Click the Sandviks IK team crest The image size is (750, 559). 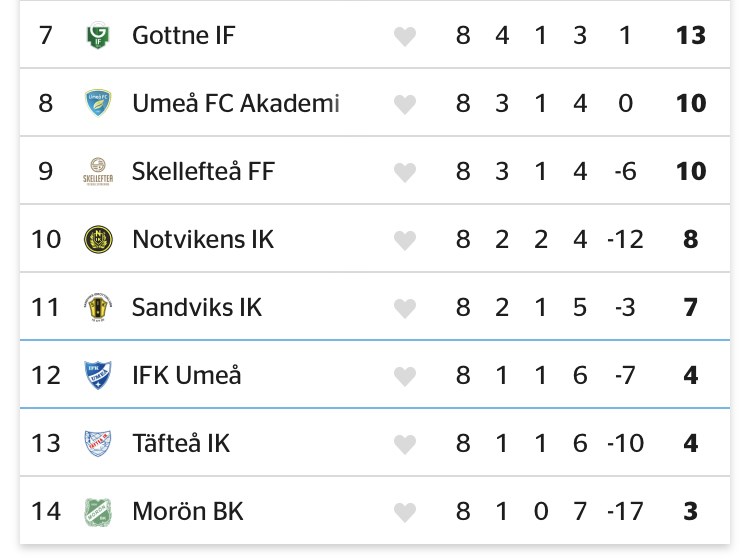98,308
